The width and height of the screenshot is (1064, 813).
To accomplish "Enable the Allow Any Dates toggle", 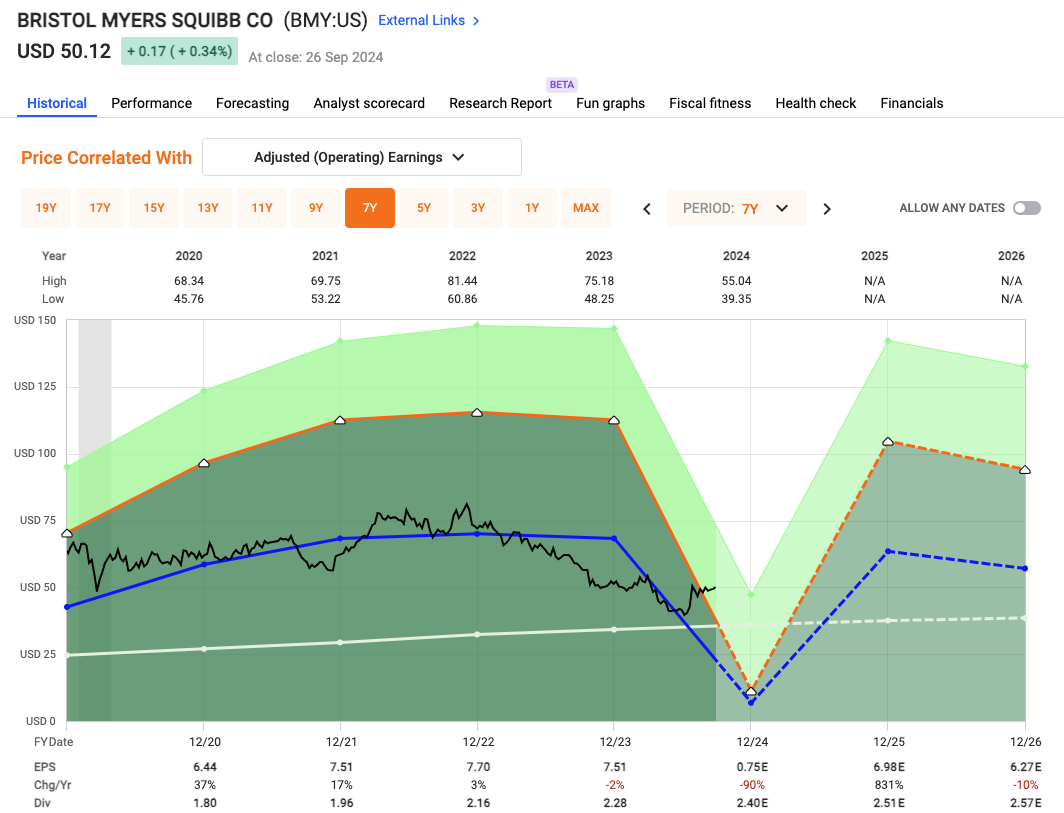I will tap(1026, 208).
